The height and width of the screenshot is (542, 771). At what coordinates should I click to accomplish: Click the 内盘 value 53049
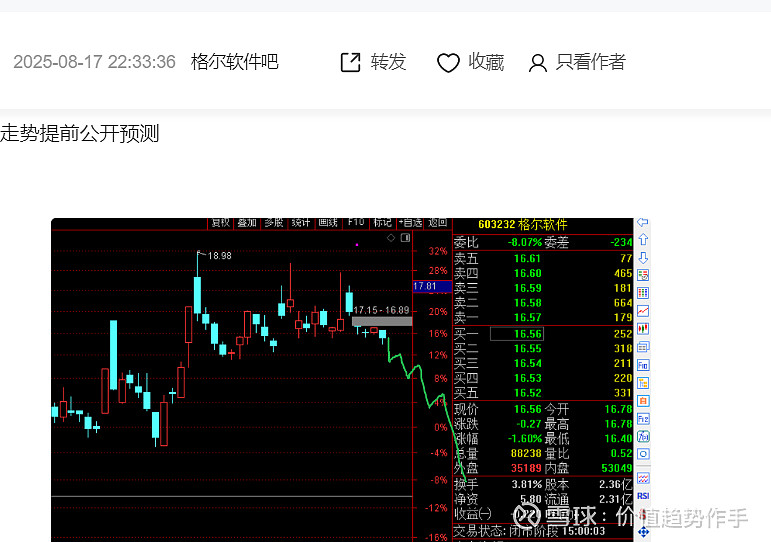point(617,468)
